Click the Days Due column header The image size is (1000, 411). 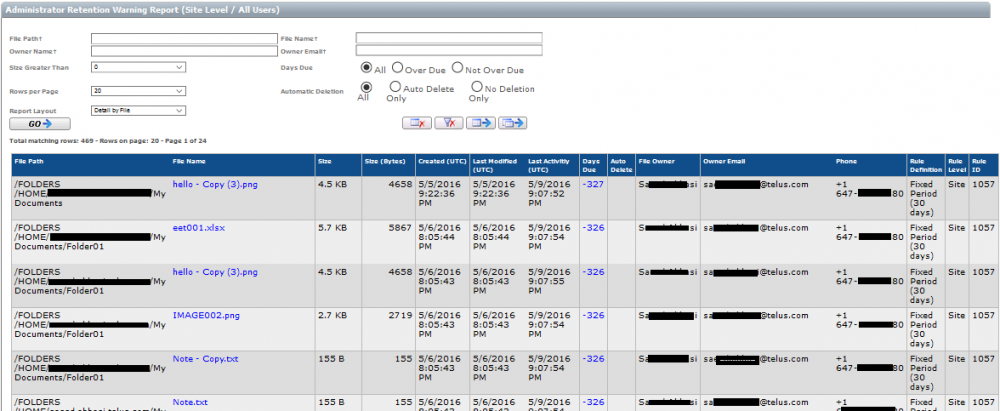(x=592, y=164)
